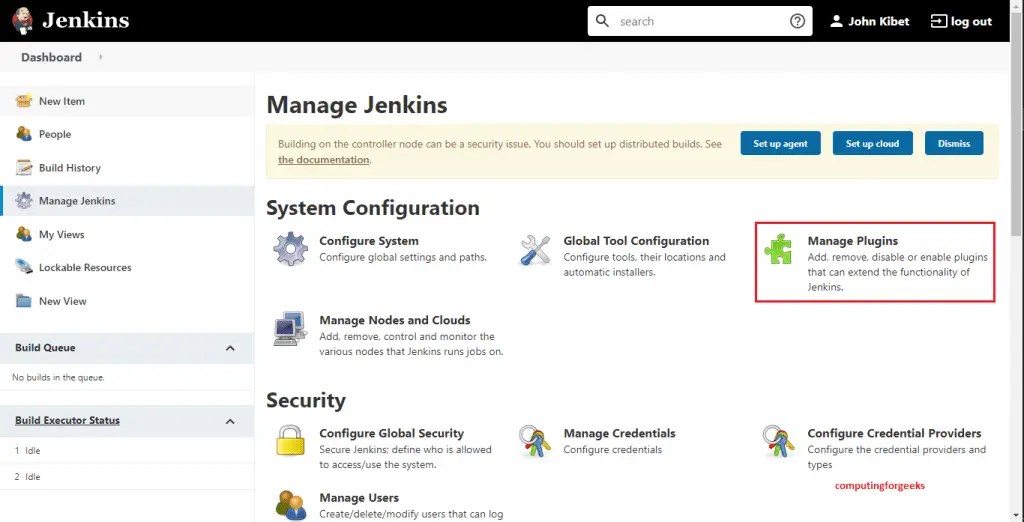
Task: Click the Configure Global Security padlock icon
Action: click(290, 441)
